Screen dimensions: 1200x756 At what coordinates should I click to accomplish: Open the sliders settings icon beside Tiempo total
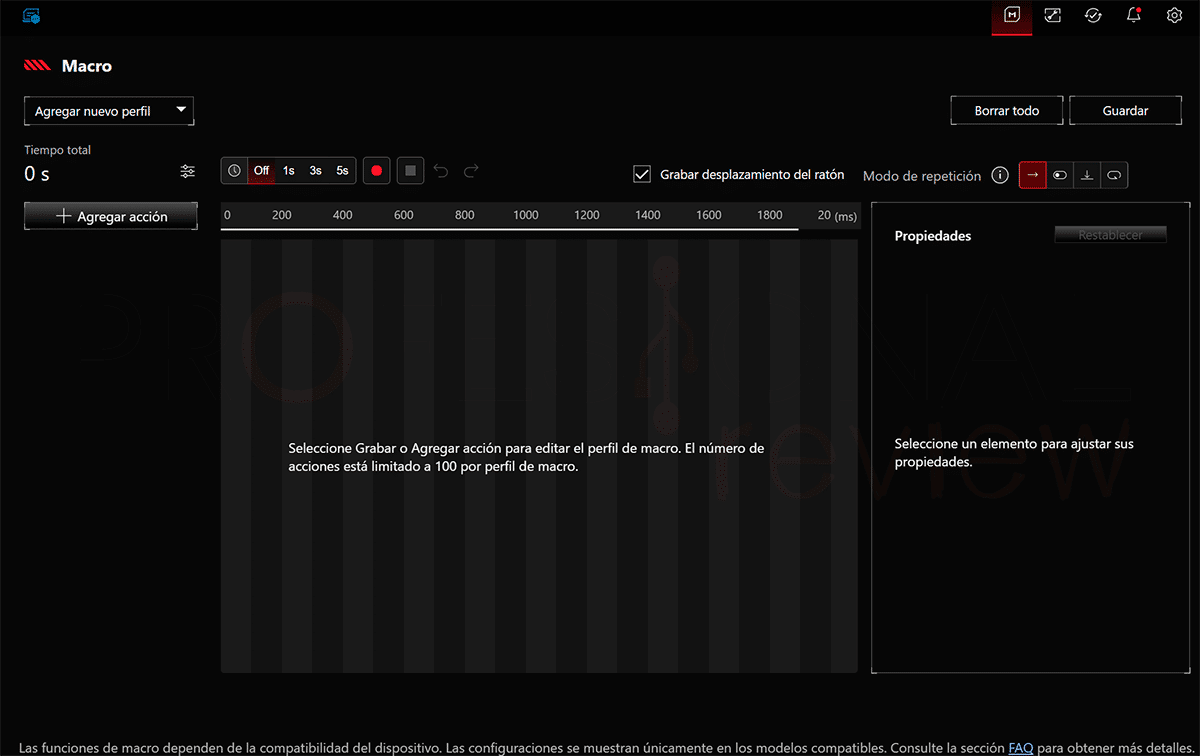pyautogui.click(x=188, y=171)
